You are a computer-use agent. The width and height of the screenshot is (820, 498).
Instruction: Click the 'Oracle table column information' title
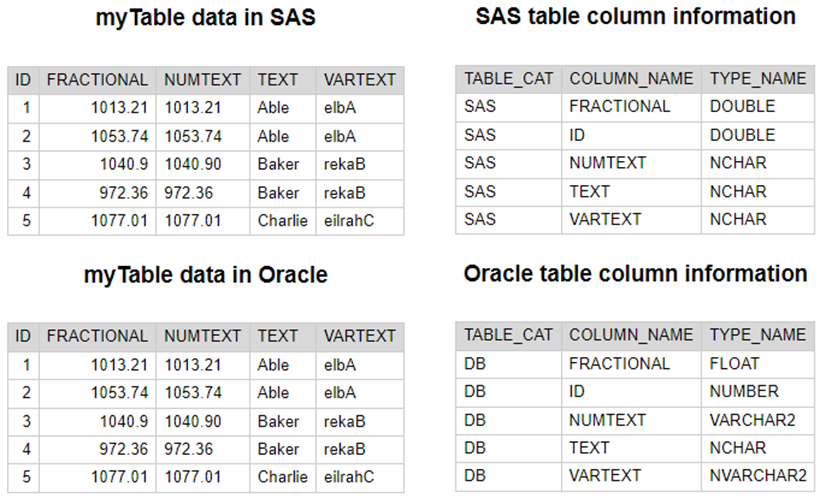point(635,274)
